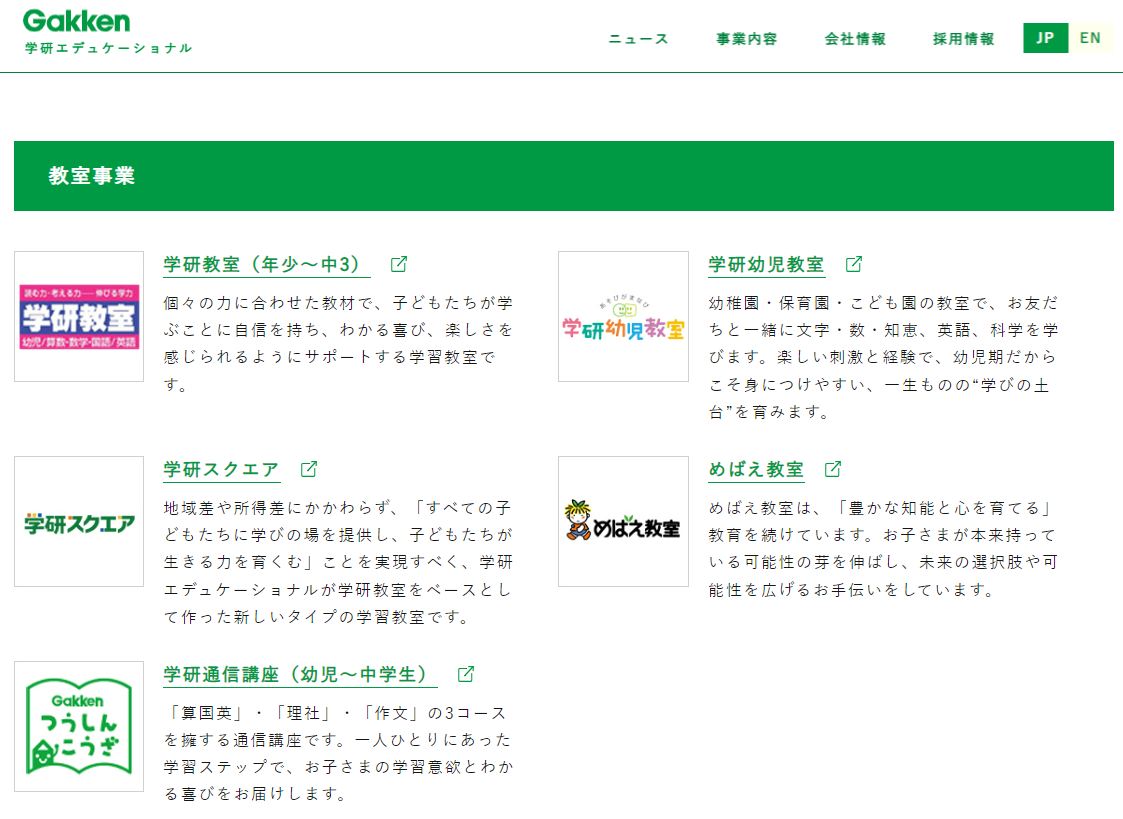Select the 学研スクエア logo image

click(x=79, y=521)
